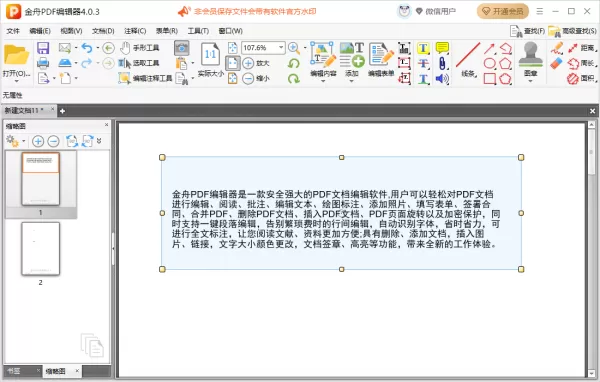Screen dimensions: 600x382
Task: Go to previous view green arrow
Action: pyautogui.click(x=109, y=48)
